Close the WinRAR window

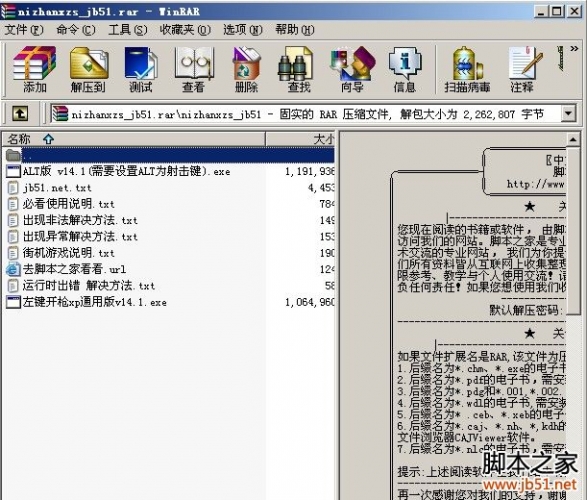pyautogui.click(x=574, y=12)
